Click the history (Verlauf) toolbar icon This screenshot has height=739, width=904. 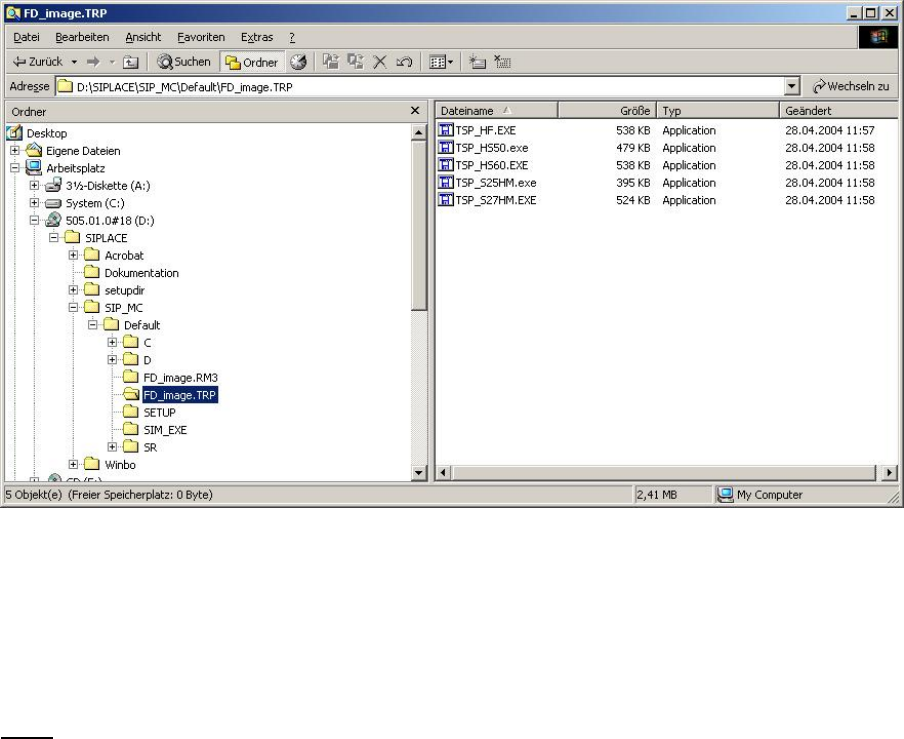tap(298, 62)
